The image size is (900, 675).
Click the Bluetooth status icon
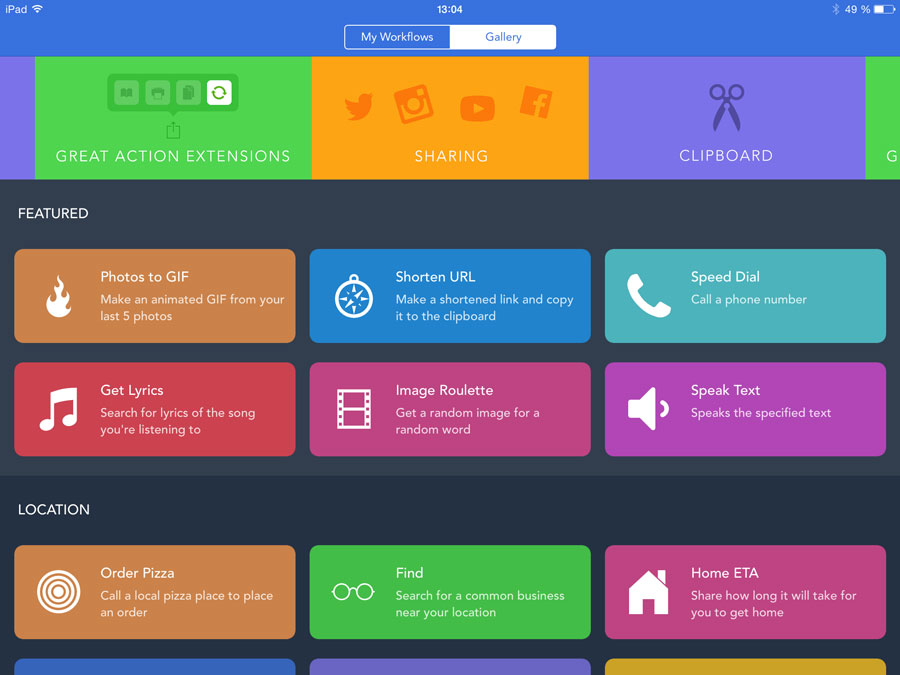click(836, 9)
